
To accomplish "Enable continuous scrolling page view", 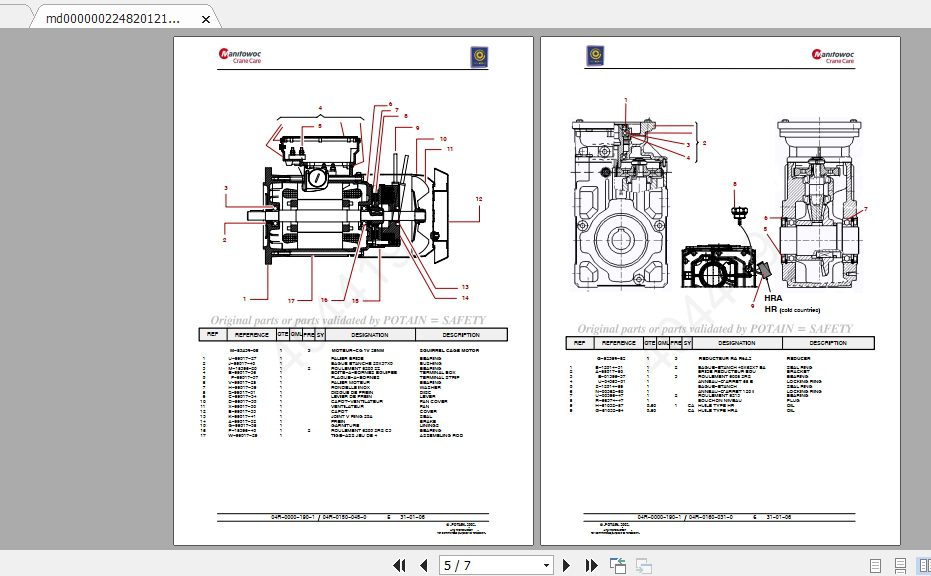I will coord(900,566).
